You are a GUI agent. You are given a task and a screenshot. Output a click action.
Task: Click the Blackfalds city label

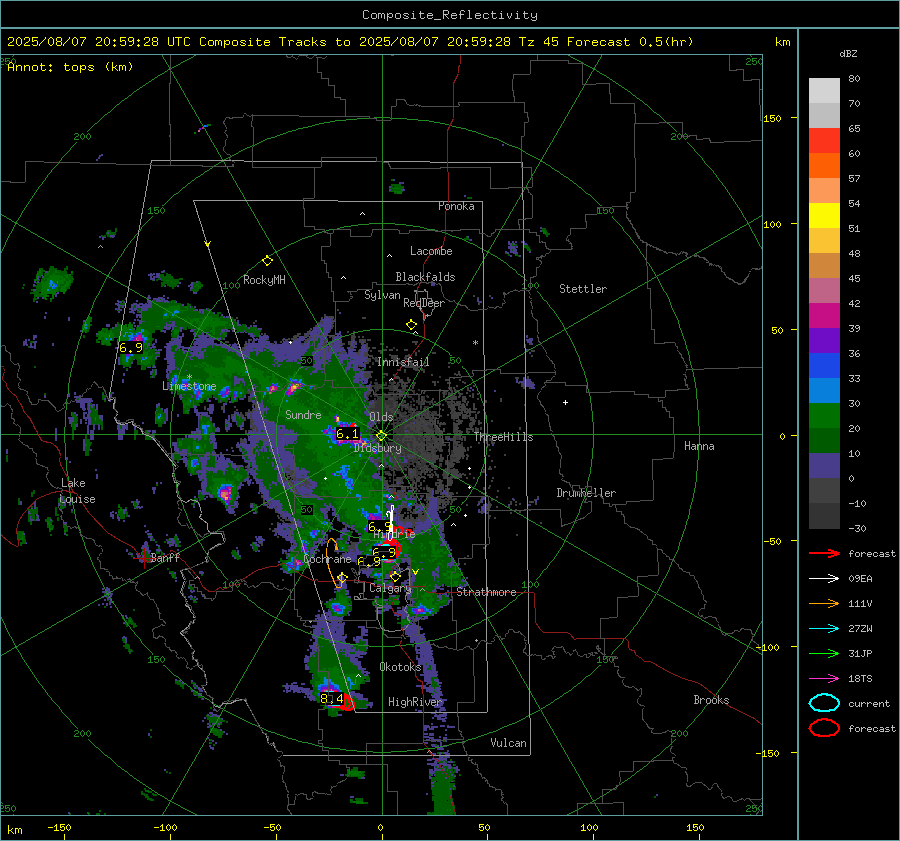(425, 277)
